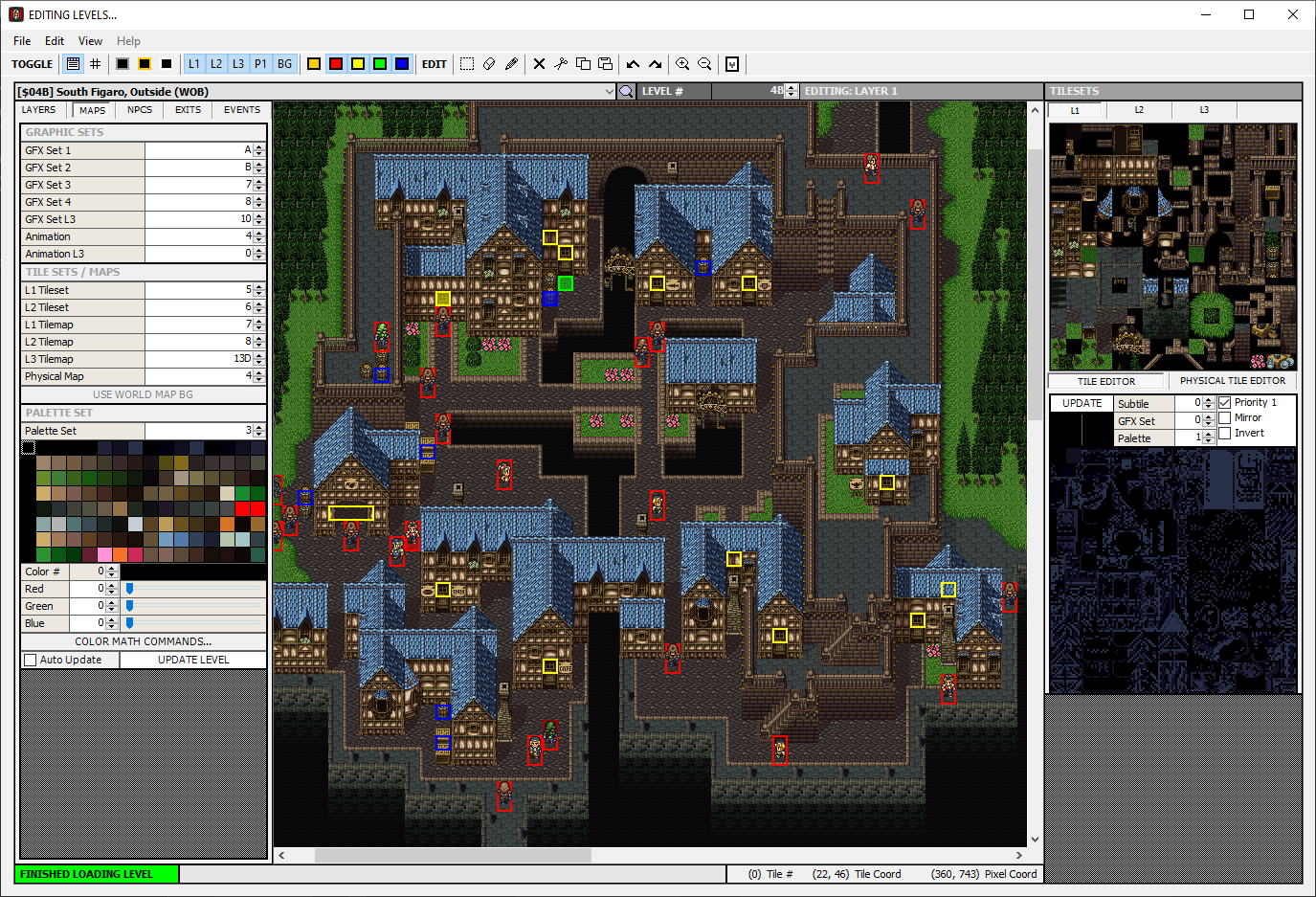Screen dimensions: 1316x897
Task: Click the undo arrow icon
Action: pos(633,64)
